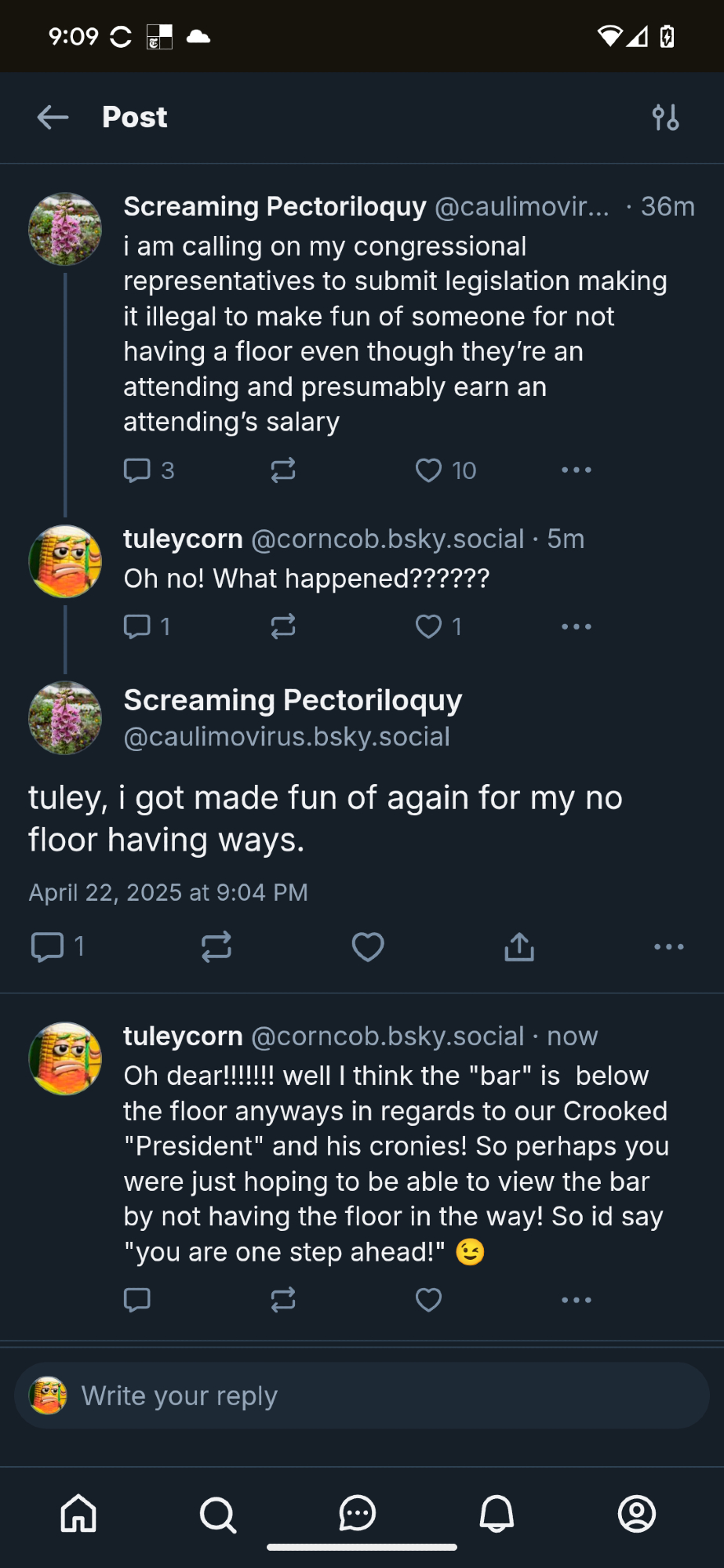
Task: Open the Notifications bell tab
Action: pos(497,1514)
